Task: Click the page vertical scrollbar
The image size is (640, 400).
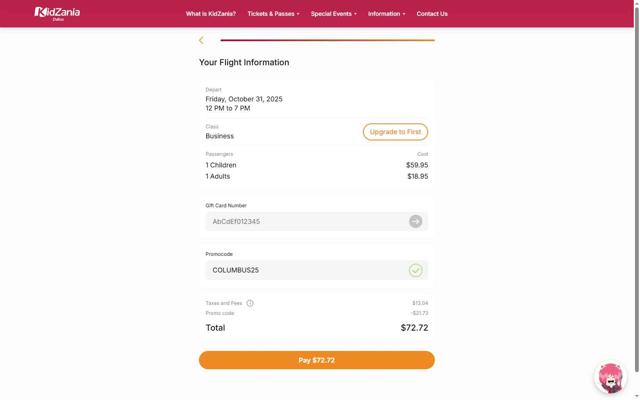Action: click(636, 200)
